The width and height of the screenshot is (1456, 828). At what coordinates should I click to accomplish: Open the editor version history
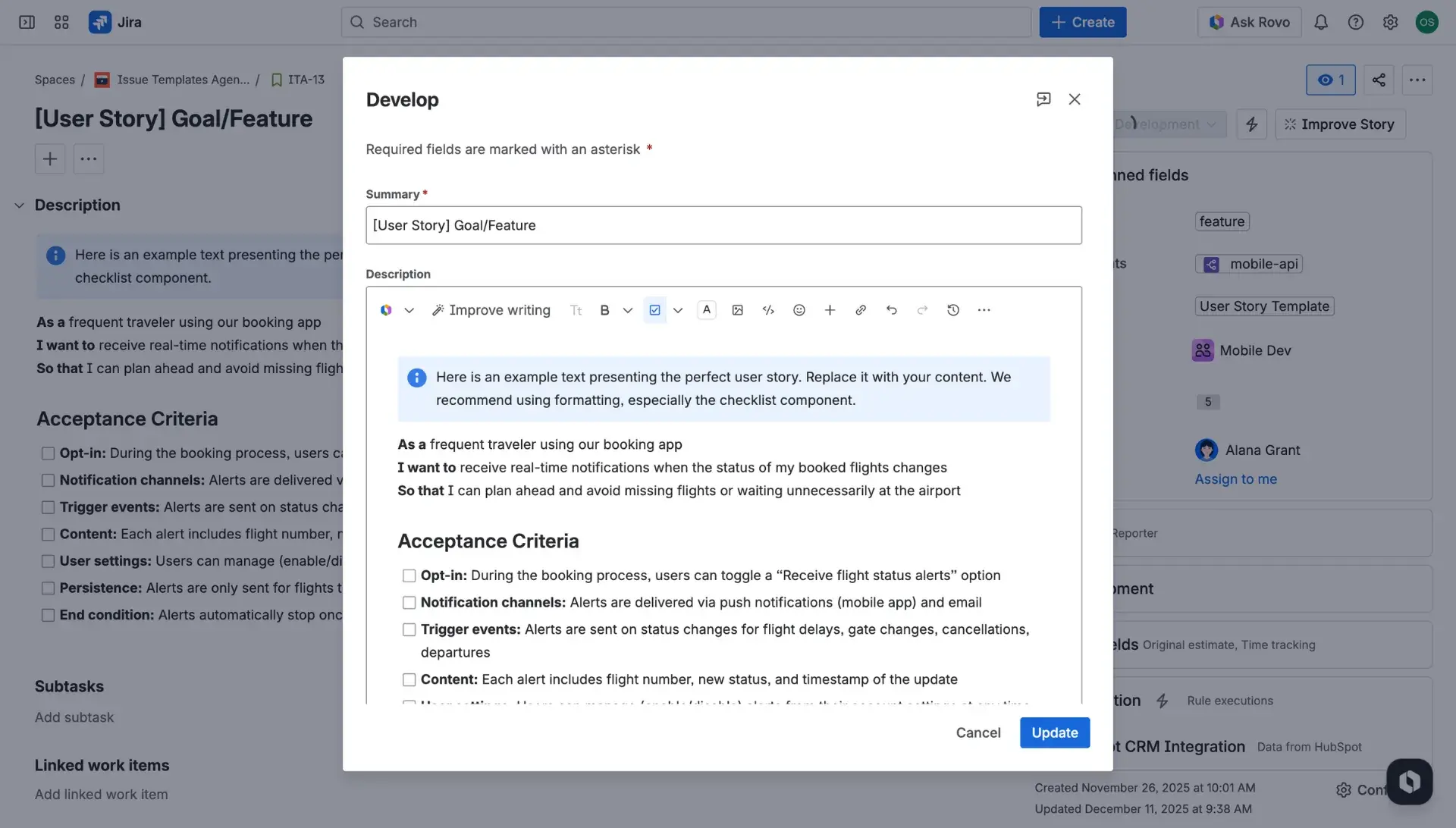(x=953, y=309)
